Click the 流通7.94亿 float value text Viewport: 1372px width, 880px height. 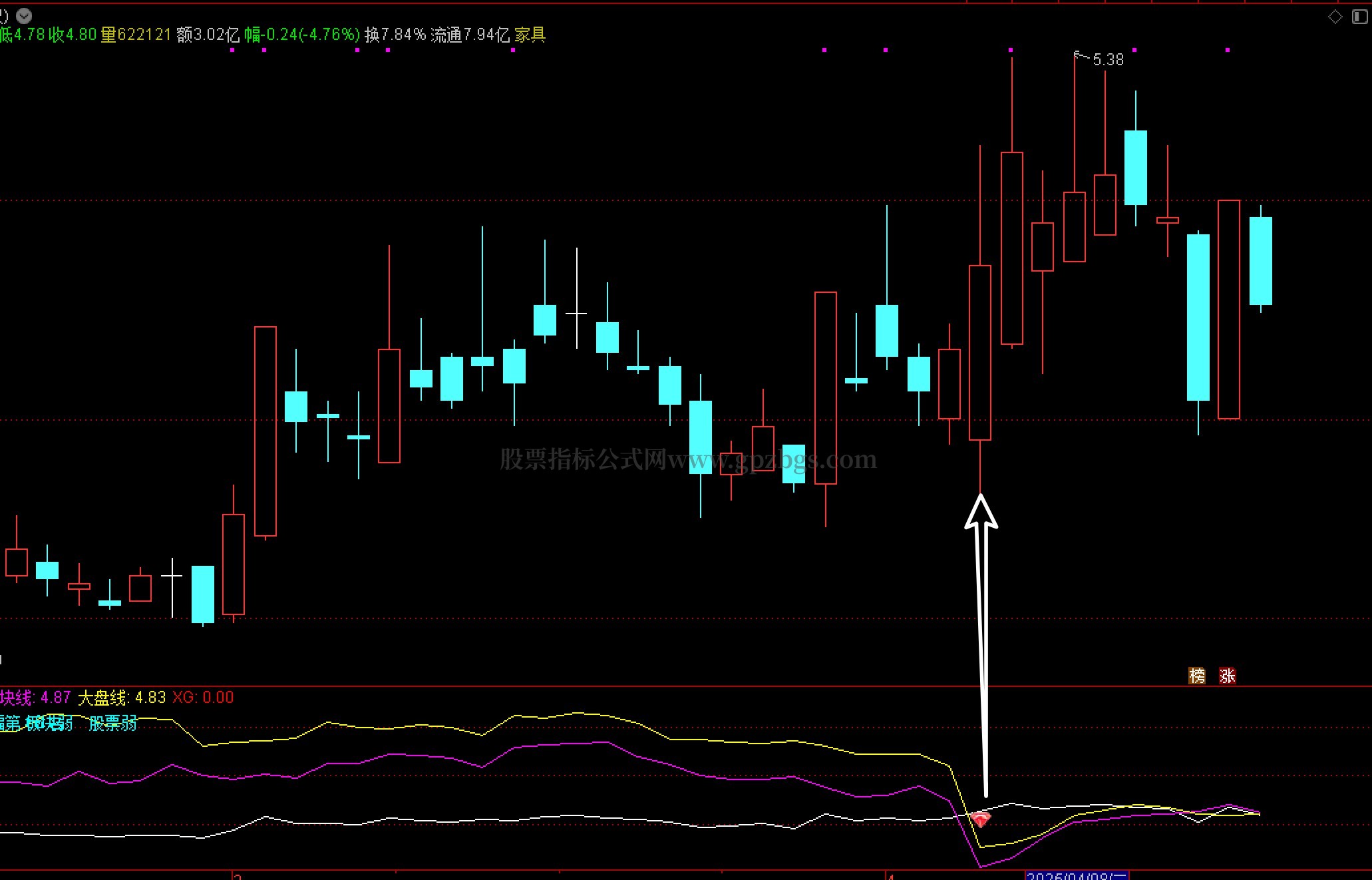pyautogui.click(x=470, y=34)
